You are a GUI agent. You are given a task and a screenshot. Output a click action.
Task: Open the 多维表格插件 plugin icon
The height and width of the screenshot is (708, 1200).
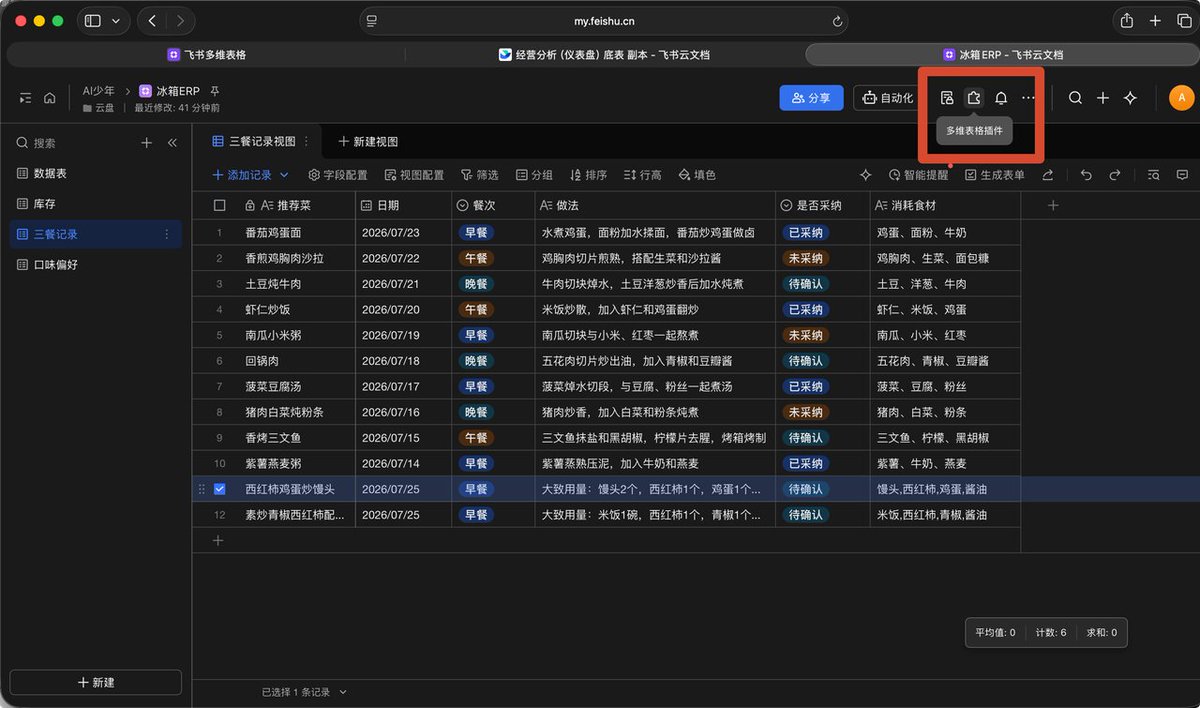(974, 98)
